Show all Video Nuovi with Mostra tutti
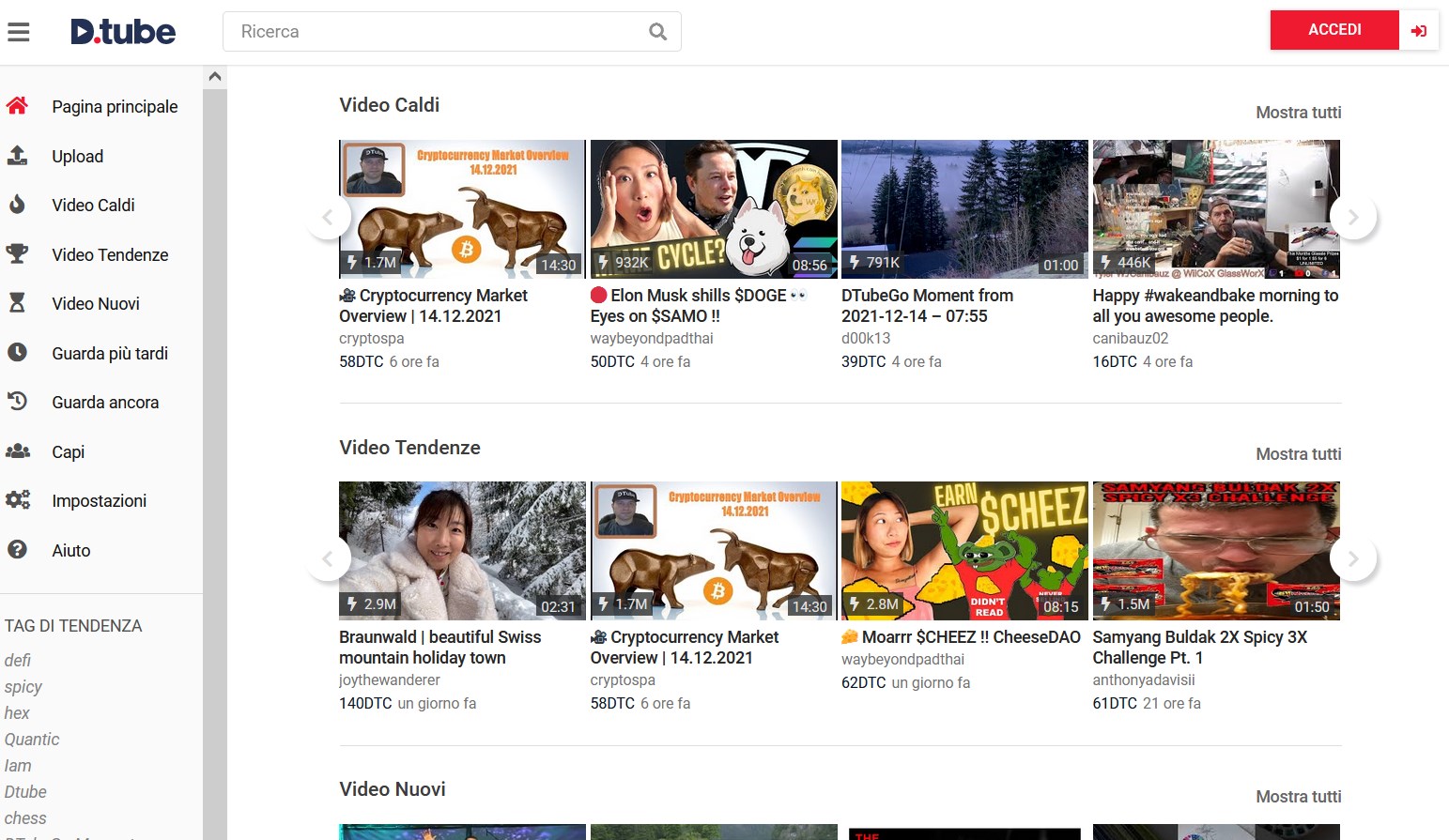1449x840 pixels. pyautogui.click(x=1299, y=797)
